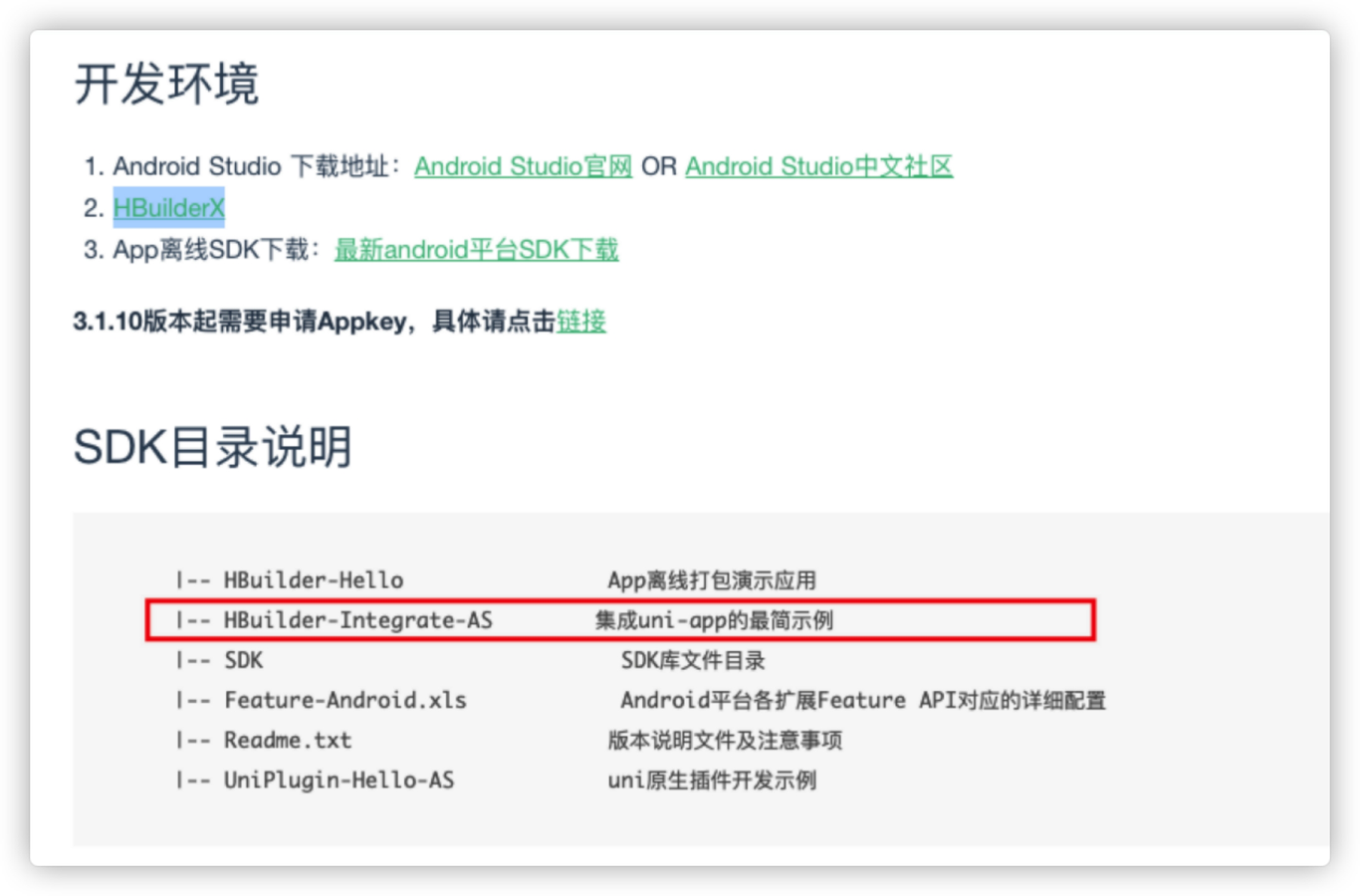
Task: Open the Android Studio中文社区 link
Action: tap(819, 166)
